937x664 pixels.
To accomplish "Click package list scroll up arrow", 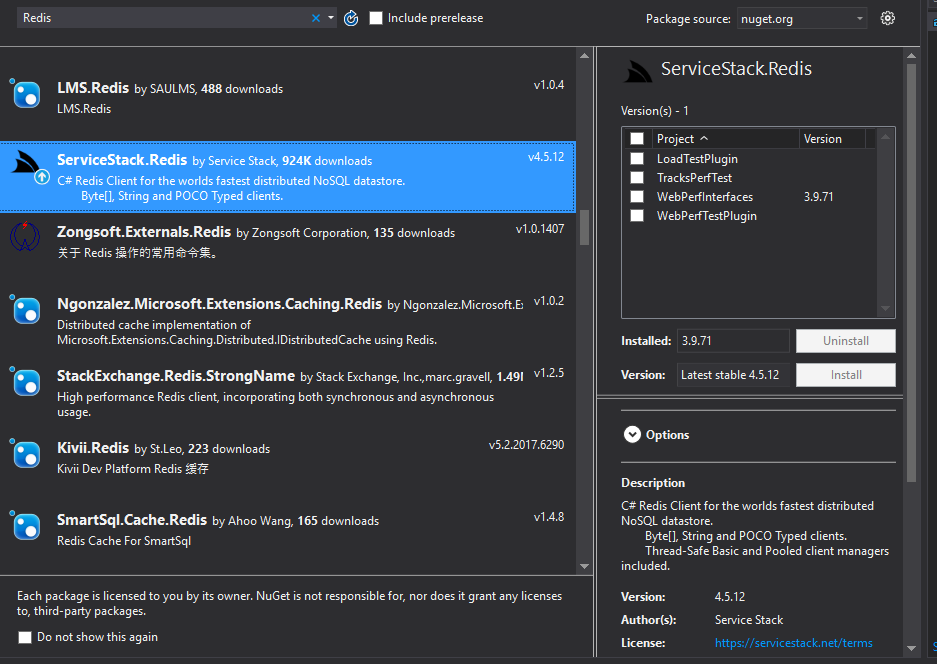I will 584,56.
